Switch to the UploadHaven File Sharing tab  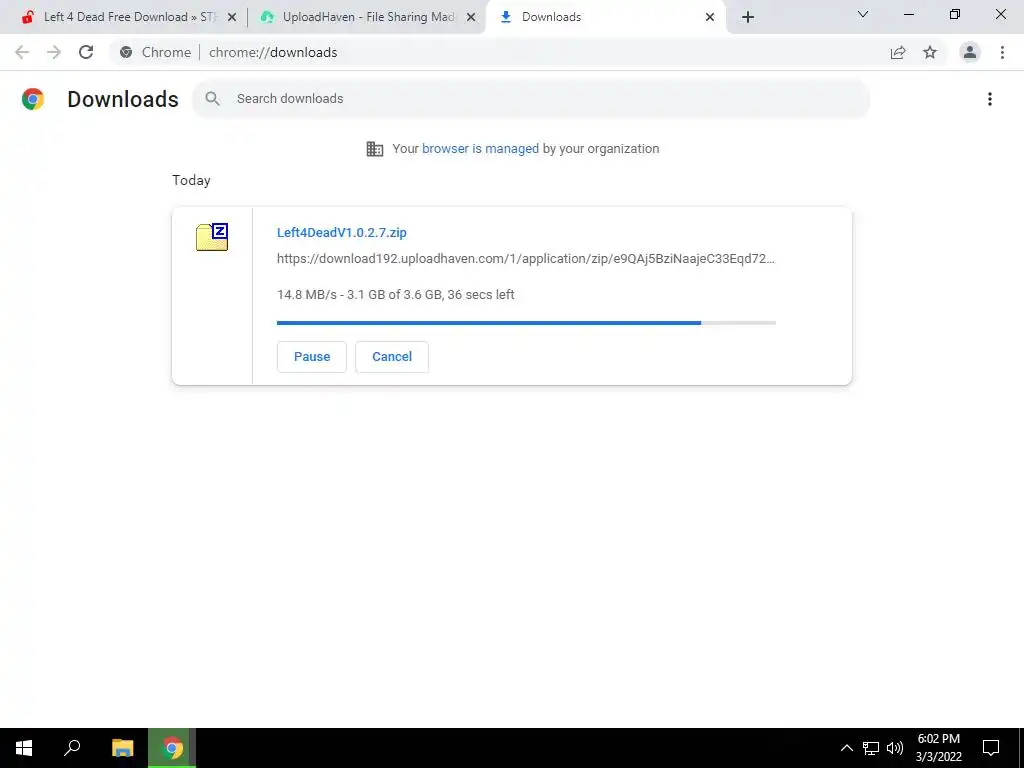coord(366,17)
